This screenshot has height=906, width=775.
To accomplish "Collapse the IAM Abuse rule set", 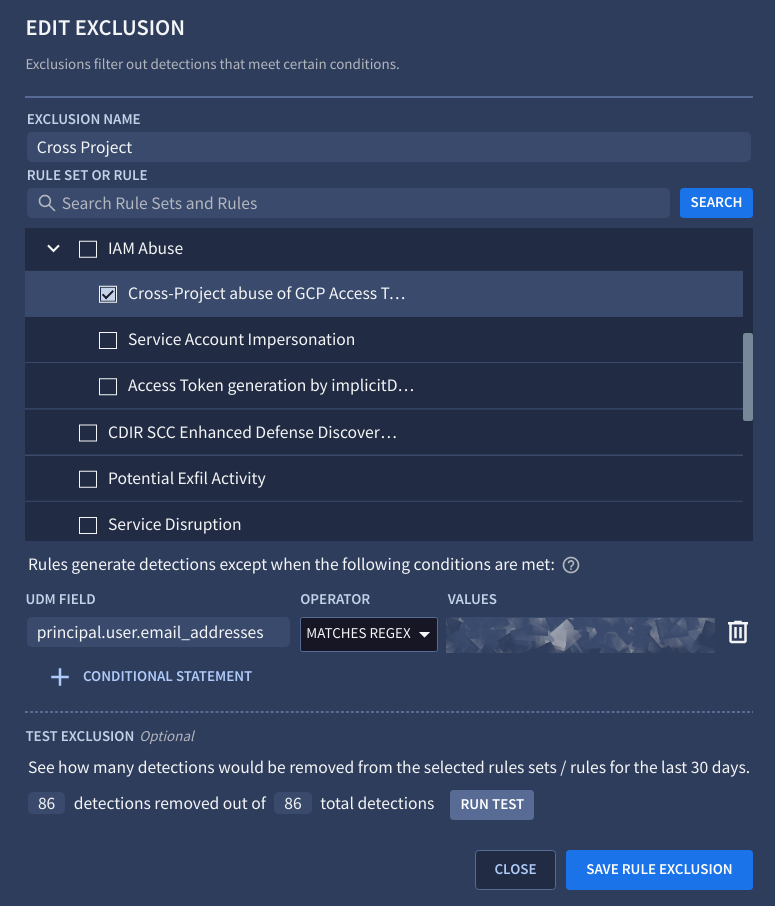I will click(x=53, y=248).
